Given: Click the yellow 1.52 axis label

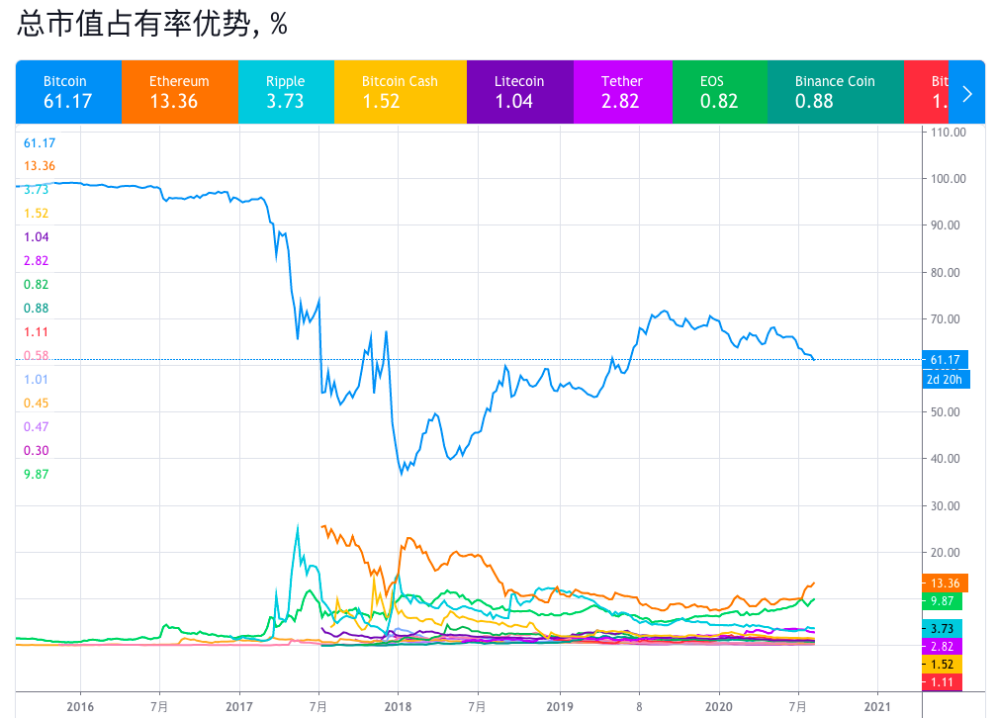Looking at the screenshot, I should pos(942,664).
